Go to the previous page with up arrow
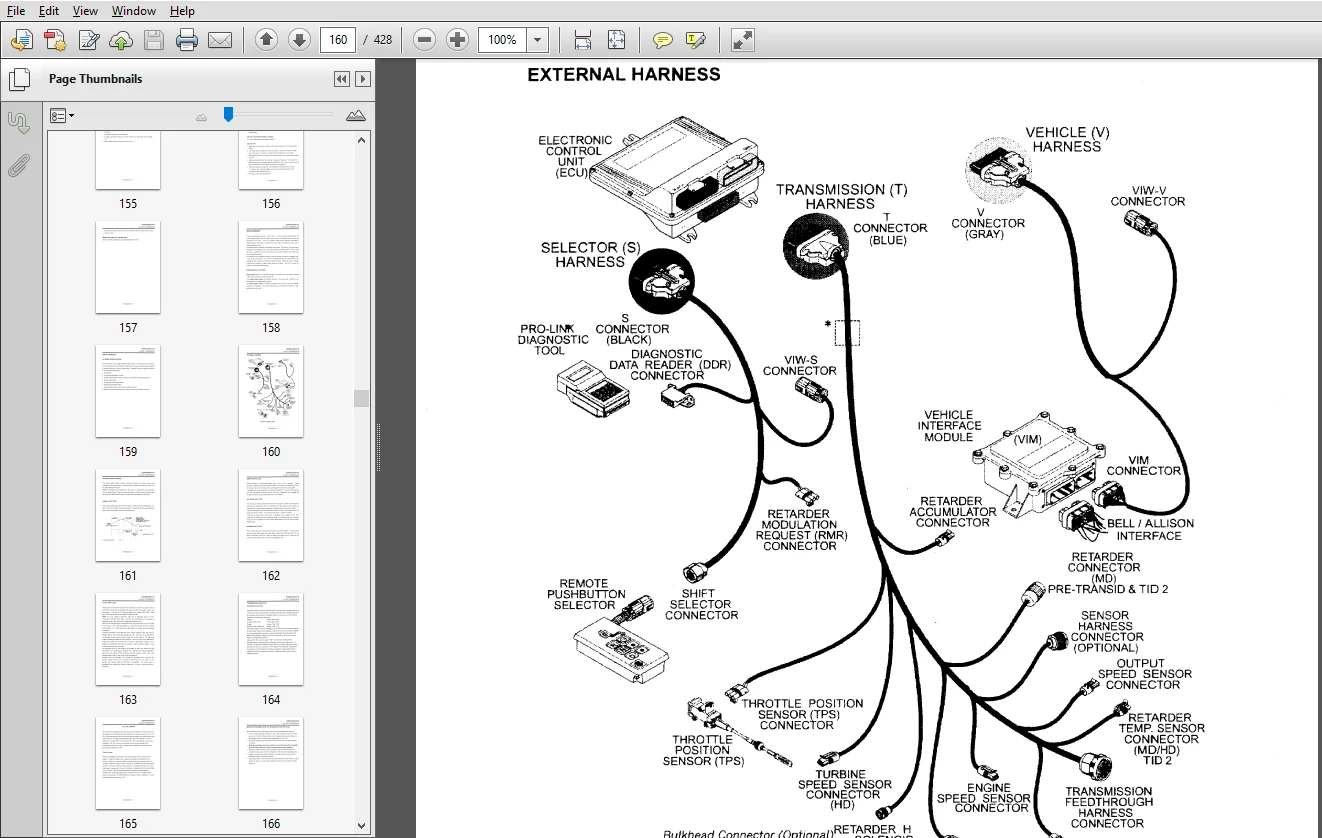Screen dimensions: 1322x838 pos(266,40)
